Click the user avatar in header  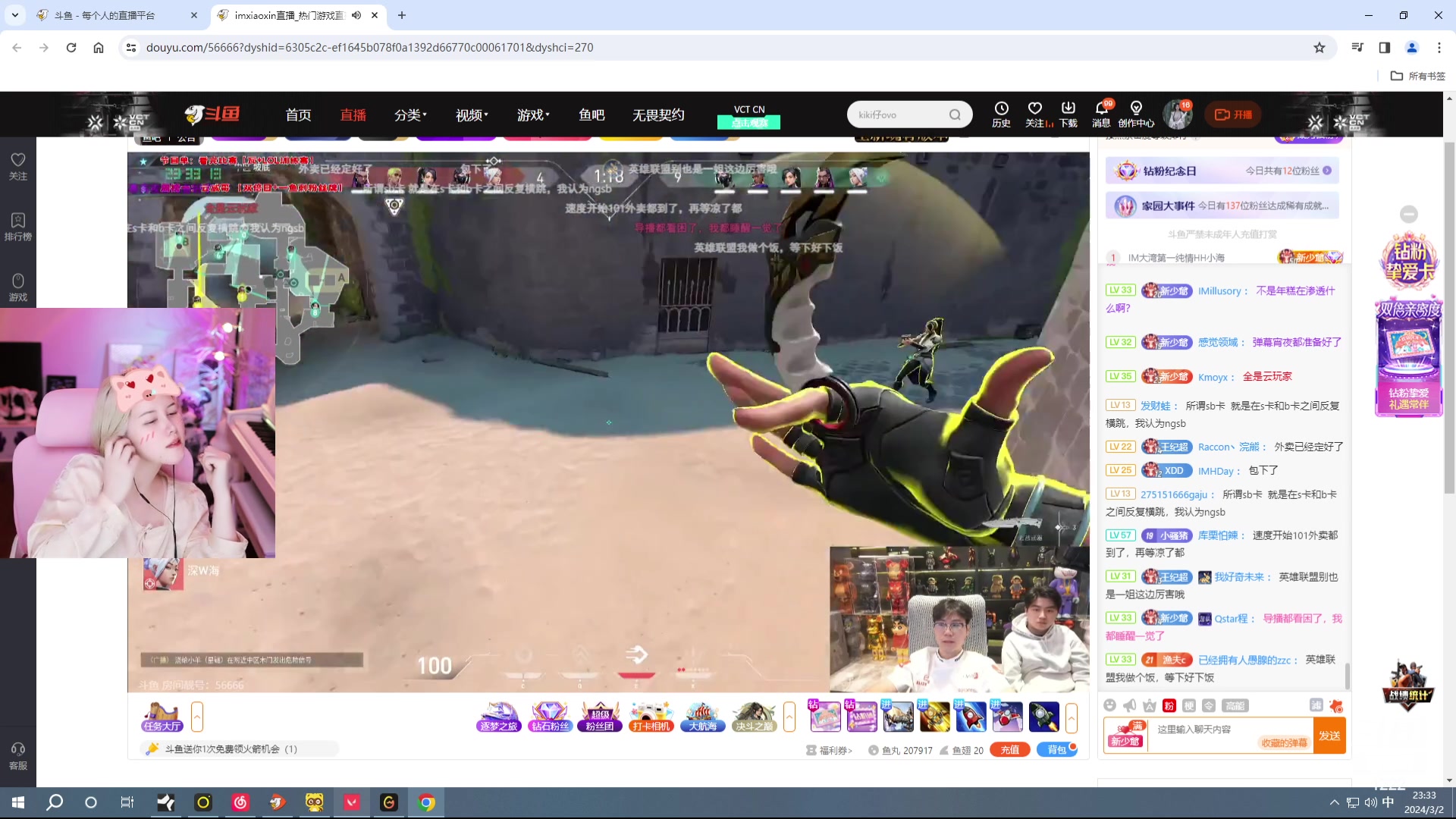click(x=1178, y=115)
